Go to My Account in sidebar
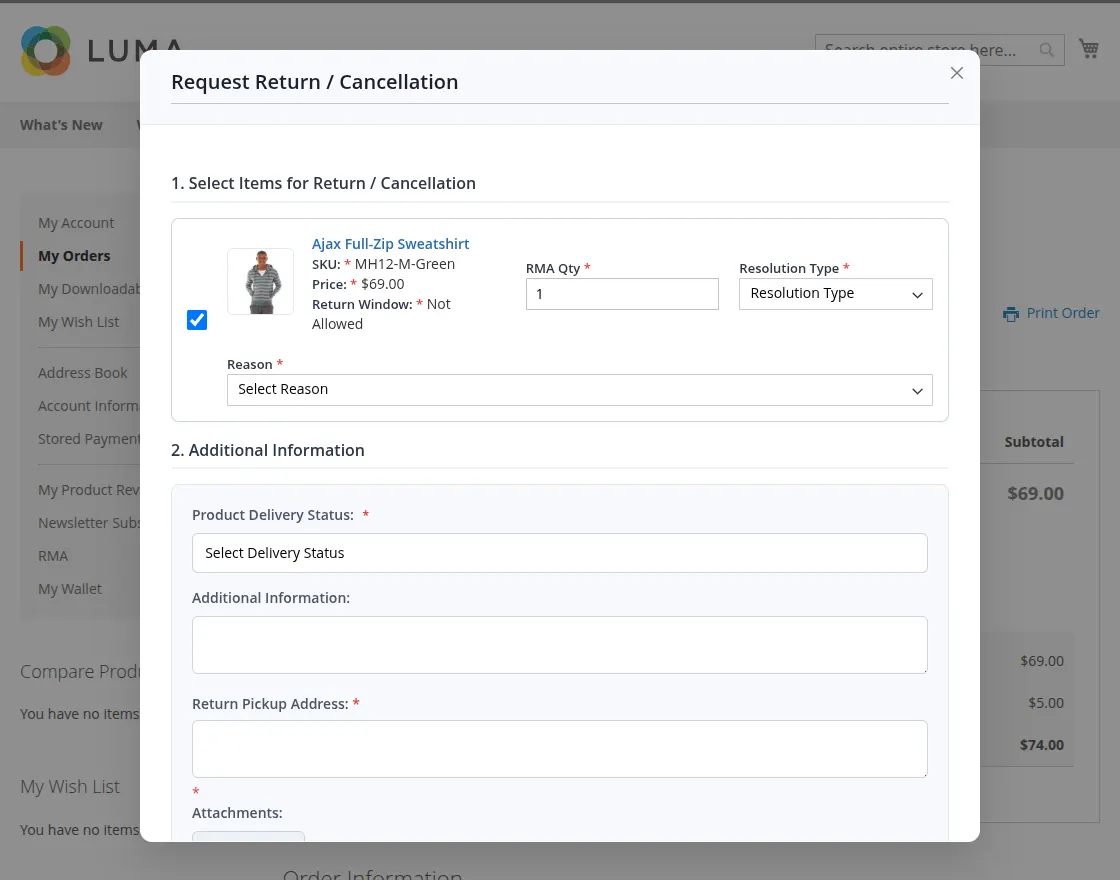The image size is (1120, 880). (76, 223)
